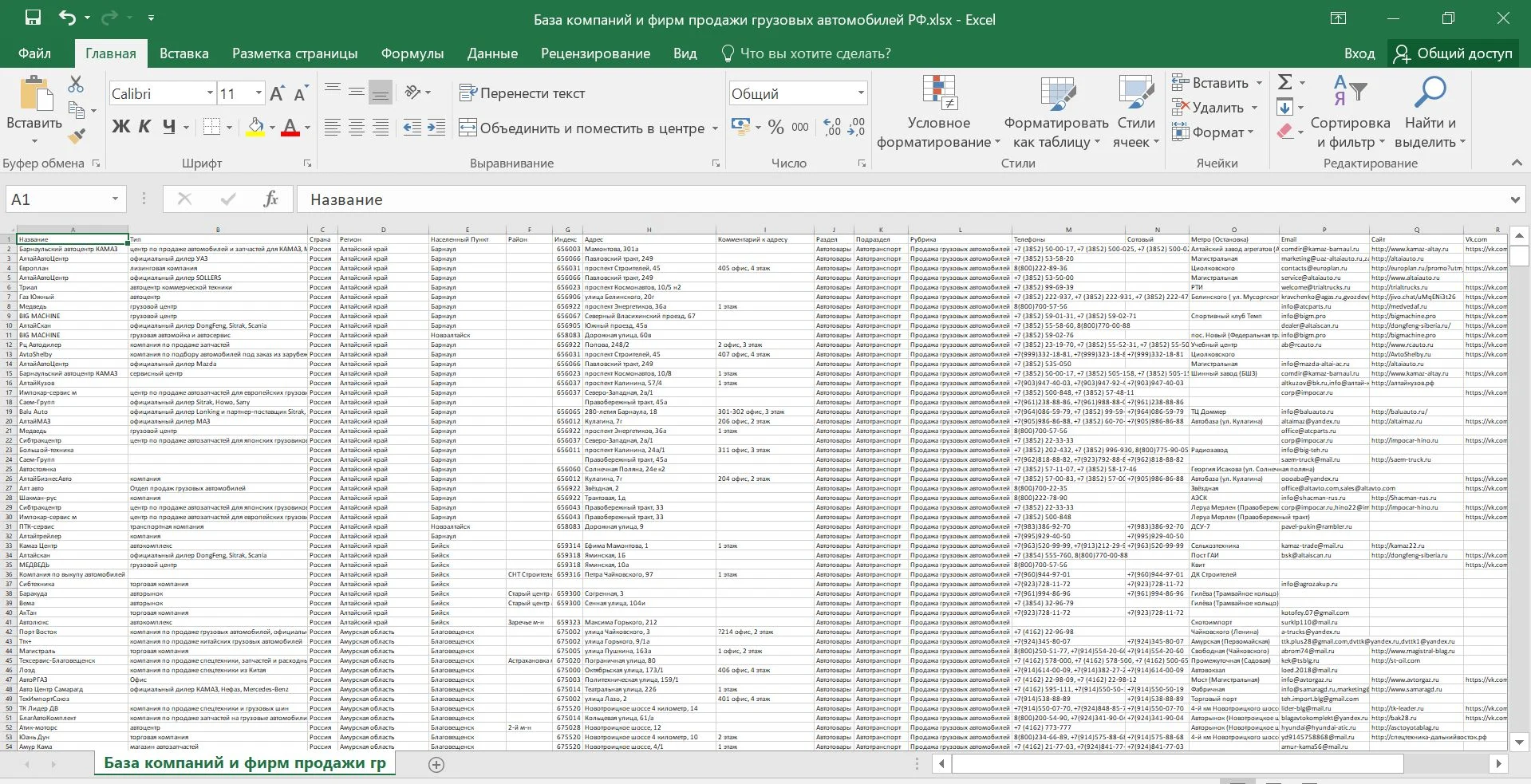The width and height of the screenshot is (1531, 784).
Task: Apply red font color to text
Action: pyautogui.click(x=290, y=127)
